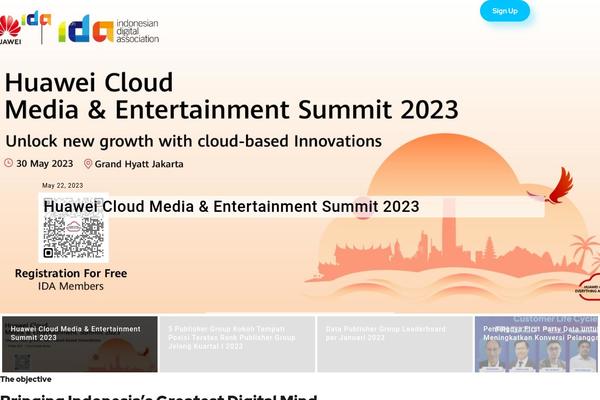Image resolution: width=600 pixels, height=400 pixels.
Task: Select the Huawei Cloud Media & Entertainment Summit 2023 thumbnail
Action: point(80,344)
